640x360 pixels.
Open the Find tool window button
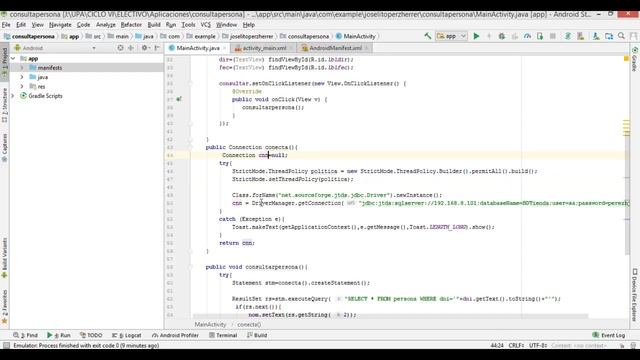click(25, 335)
